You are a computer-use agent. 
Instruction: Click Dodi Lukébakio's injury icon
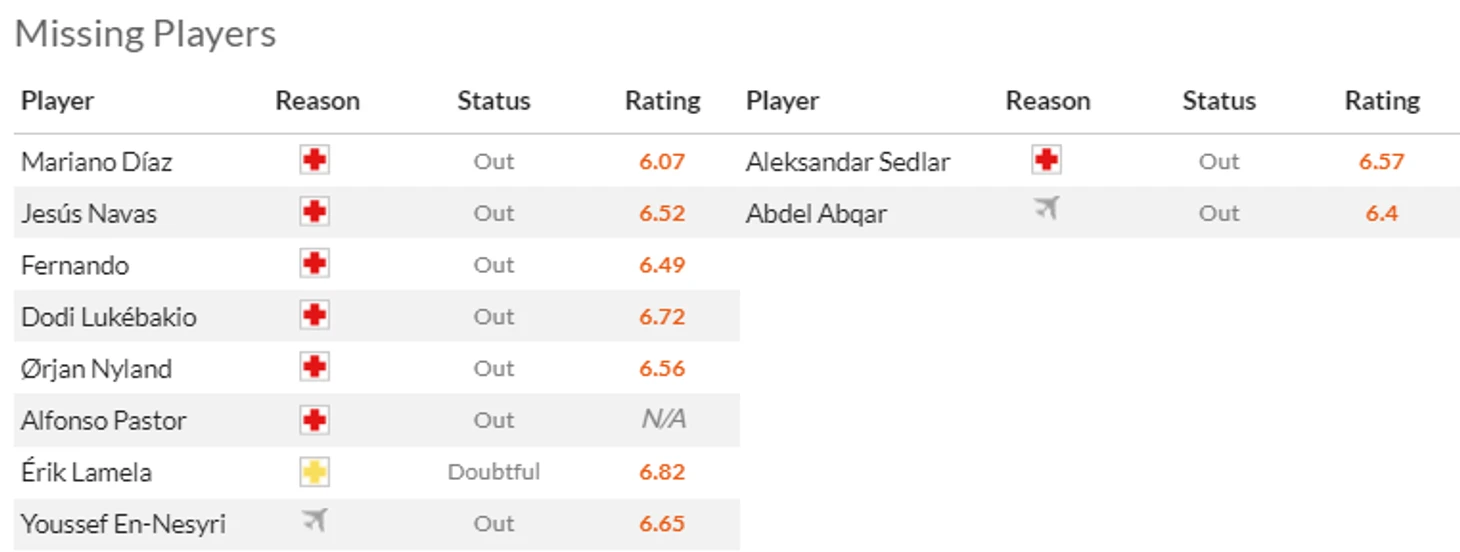(x=314, y=316)
